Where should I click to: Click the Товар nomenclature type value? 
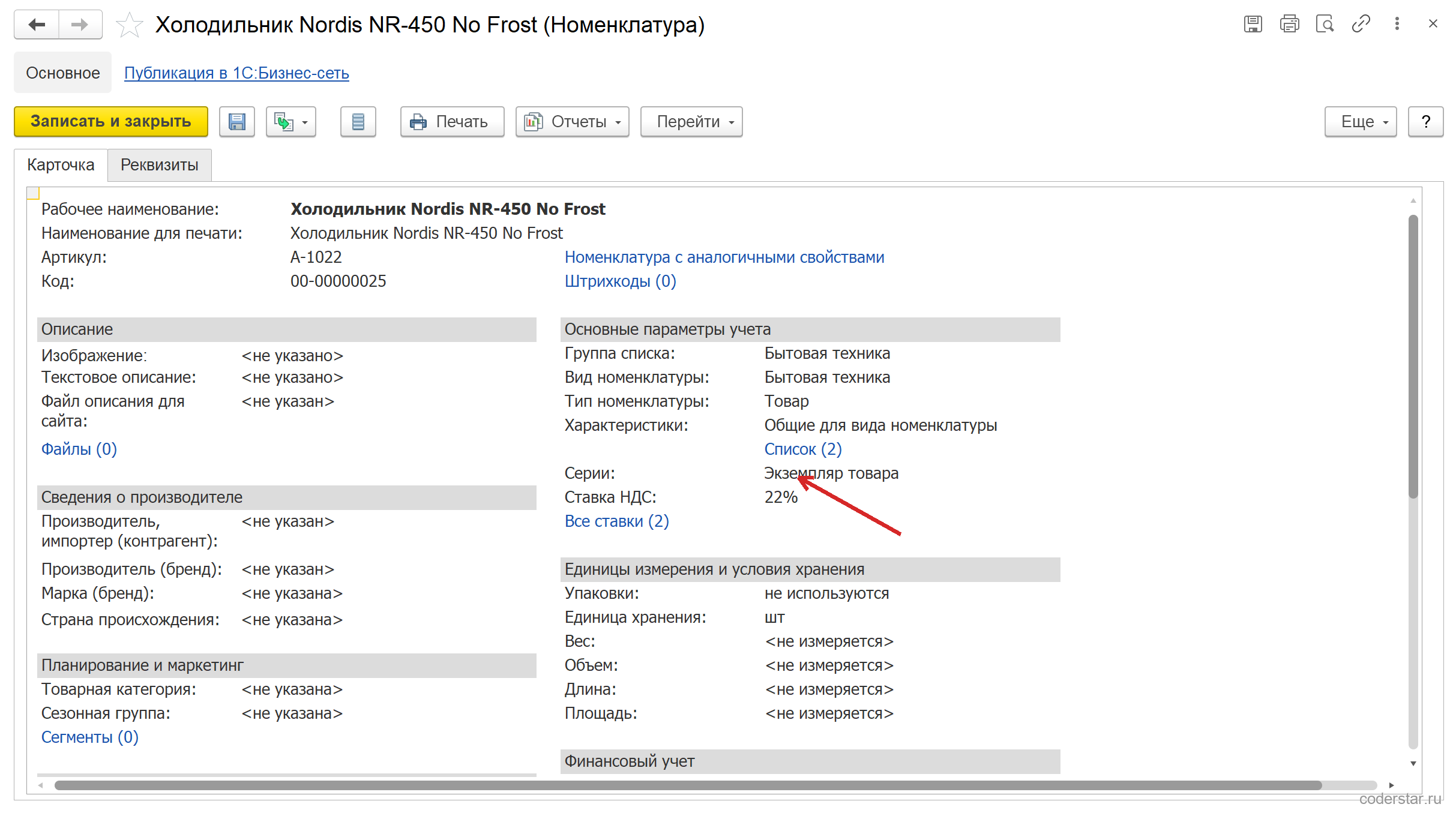[787, 401]
